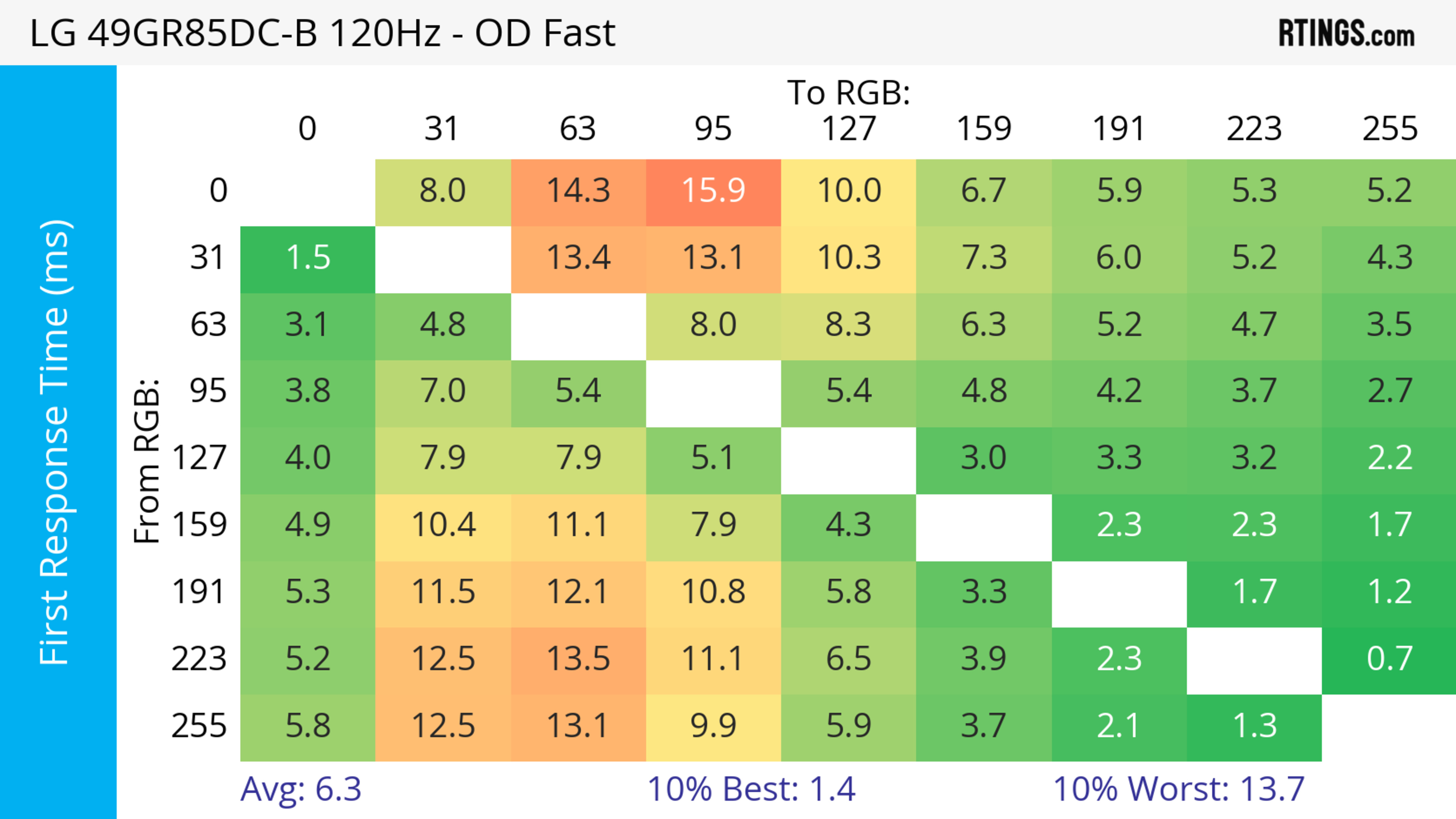Click the From RGB: row axis label
The image size is (1456, 819).
(147, 461)
